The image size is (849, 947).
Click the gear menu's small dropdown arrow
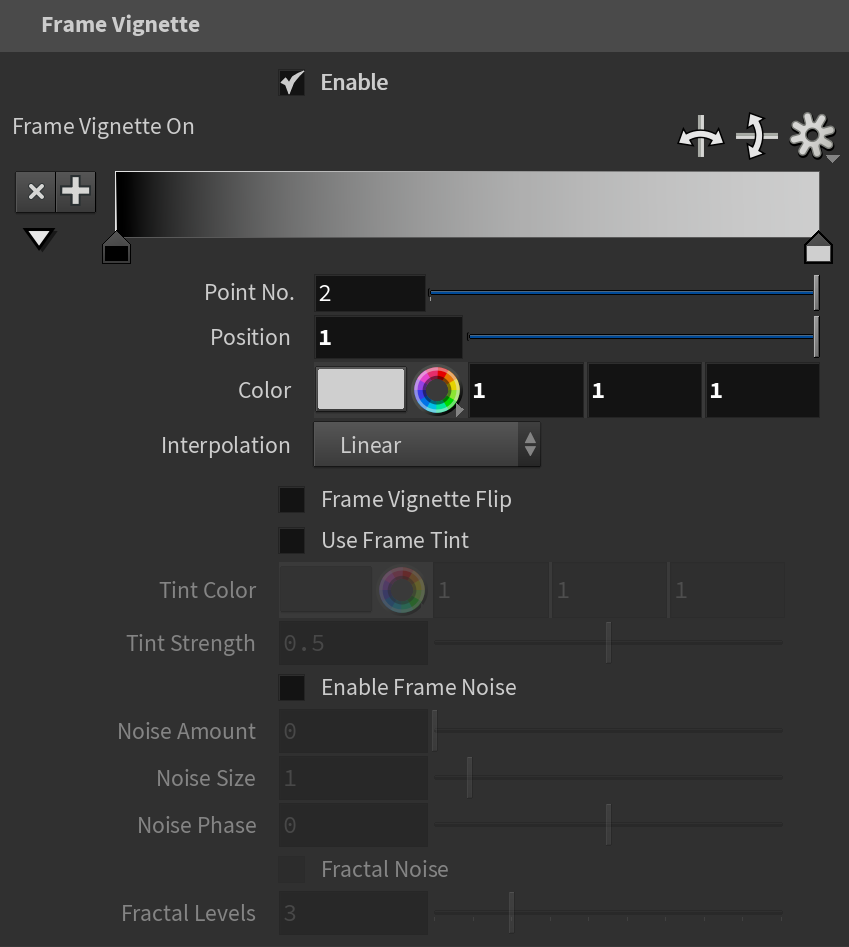833,159
